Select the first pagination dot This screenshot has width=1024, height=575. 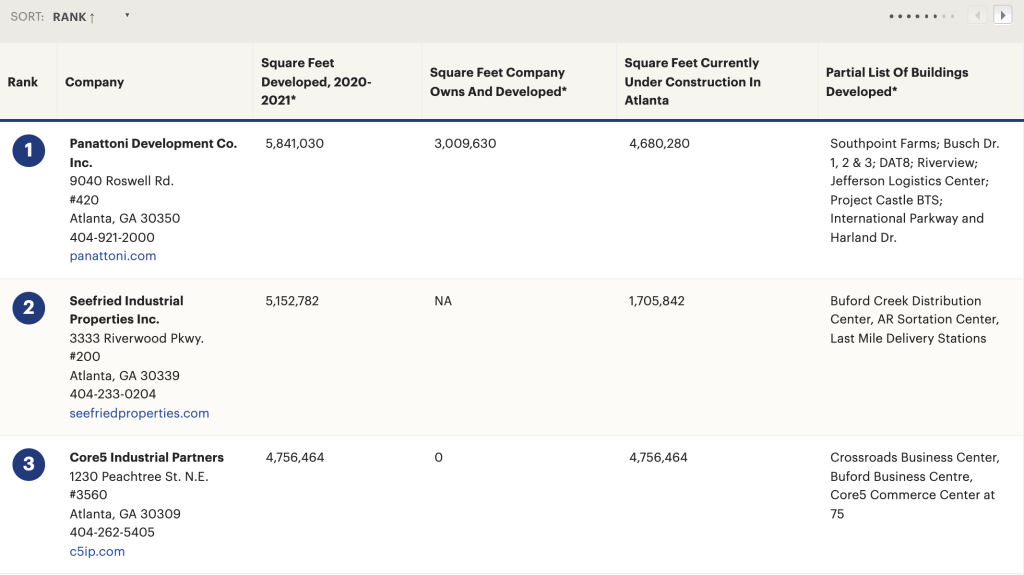pos(891,16)
